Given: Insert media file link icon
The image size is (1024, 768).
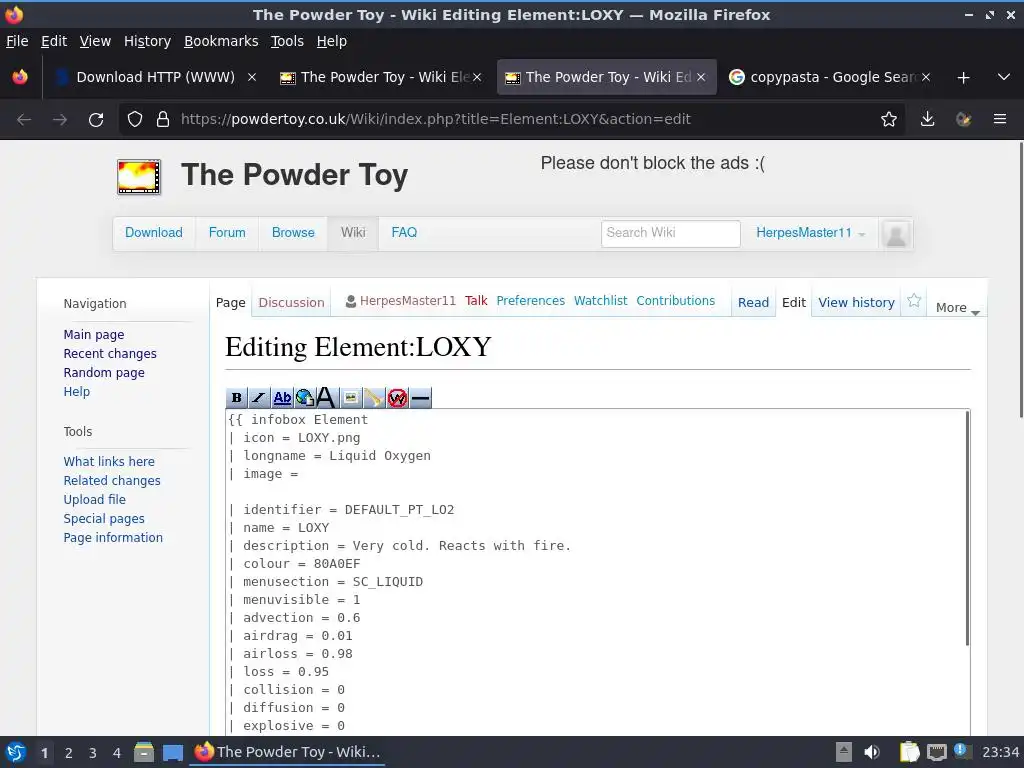Looking at the screenshot, I should (x=373, y=397).
